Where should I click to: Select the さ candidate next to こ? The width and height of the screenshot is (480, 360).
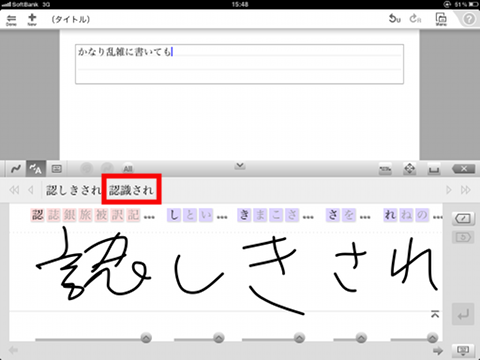(292, 215)
